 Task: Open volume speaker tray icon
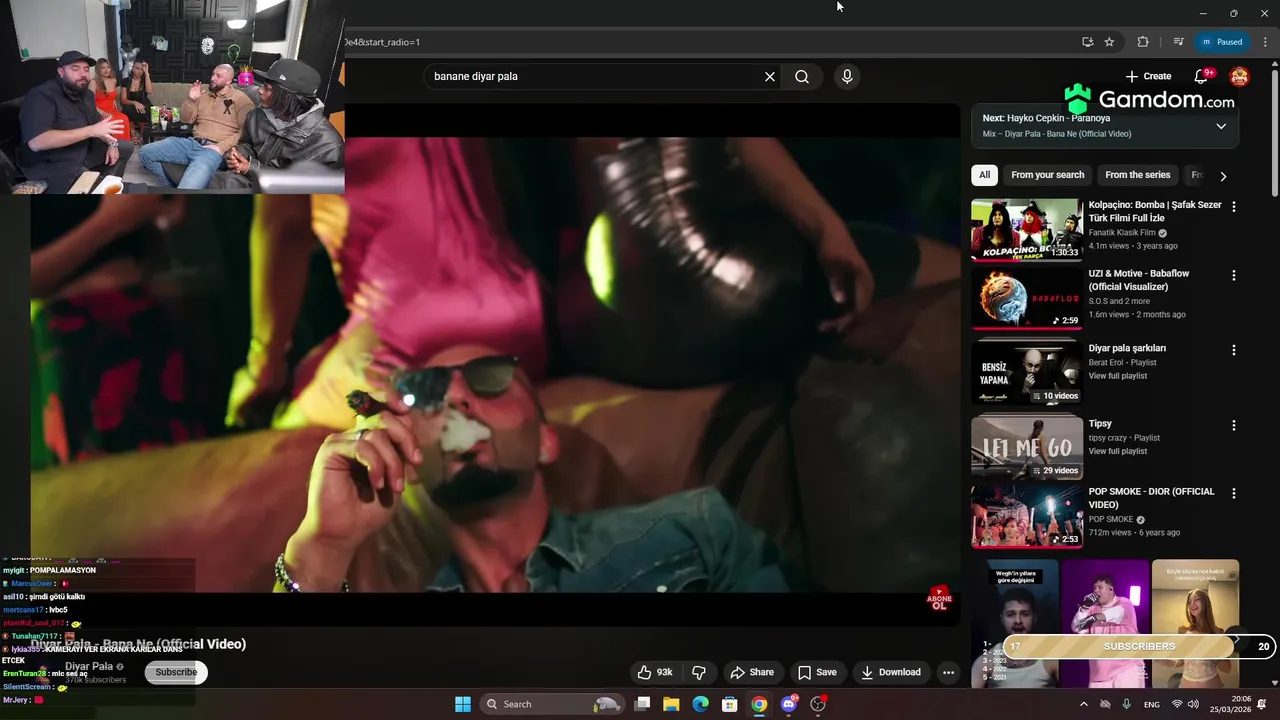coord(1193,704)
